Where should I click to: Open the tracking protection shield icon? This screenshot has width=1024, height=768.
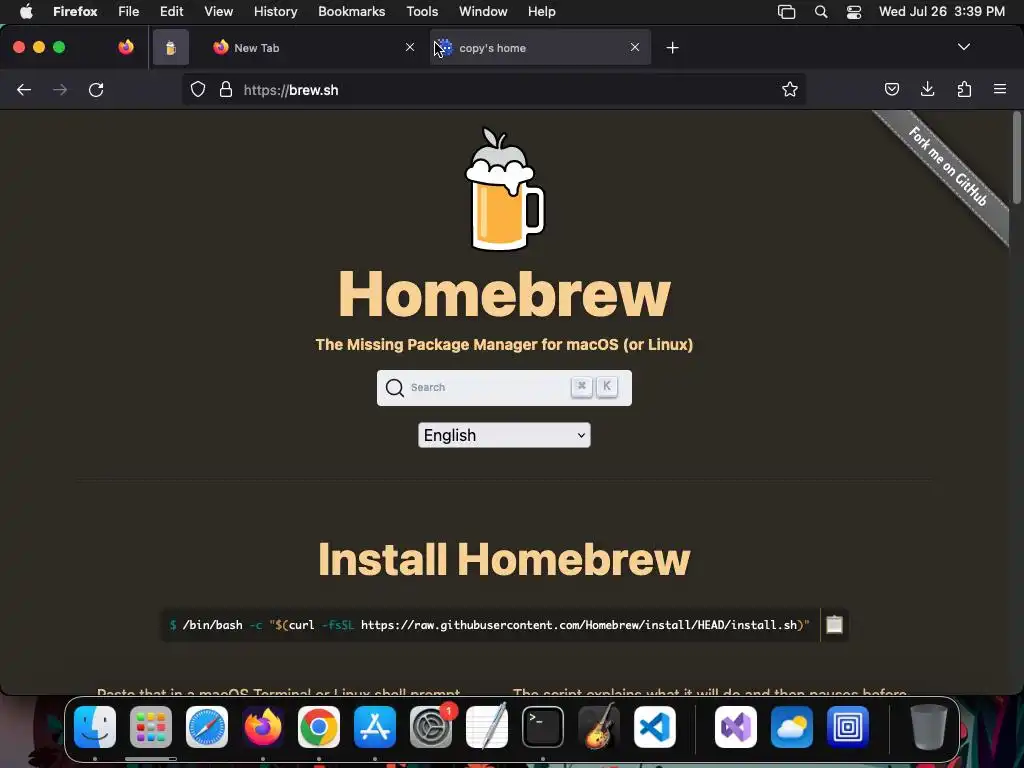pos(198,89)
